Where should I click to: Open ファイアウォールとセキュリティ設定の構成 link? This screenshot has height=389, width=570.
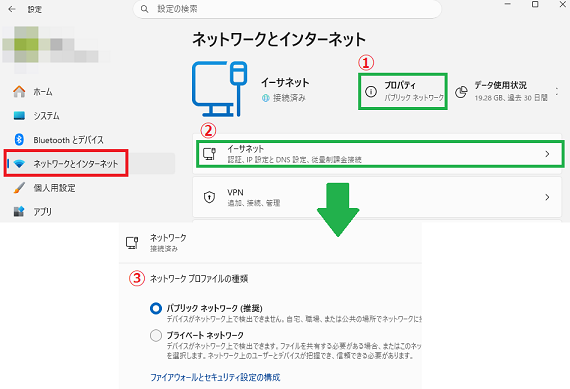pos(215,377)
